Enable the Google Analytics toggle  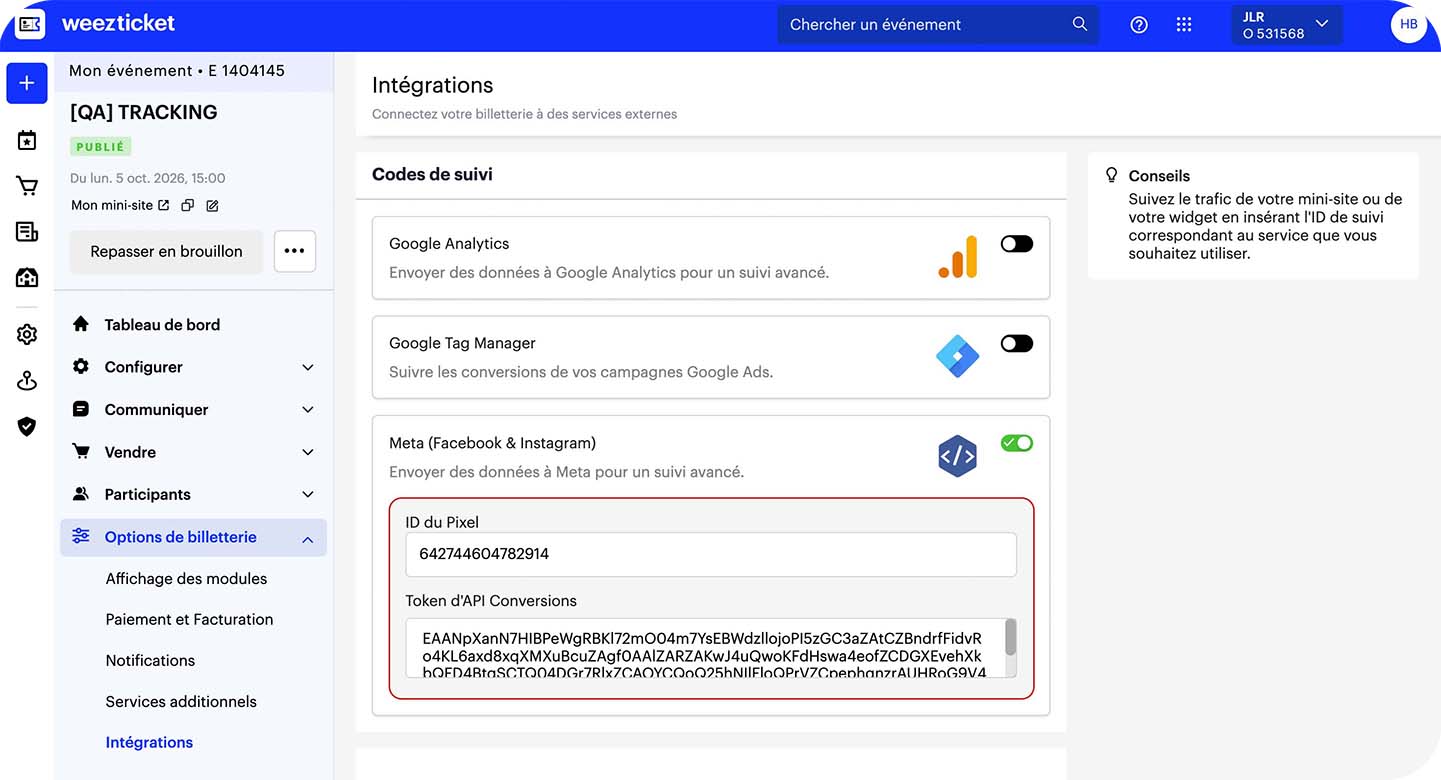pyautogui.click(x=1016, y=243)
